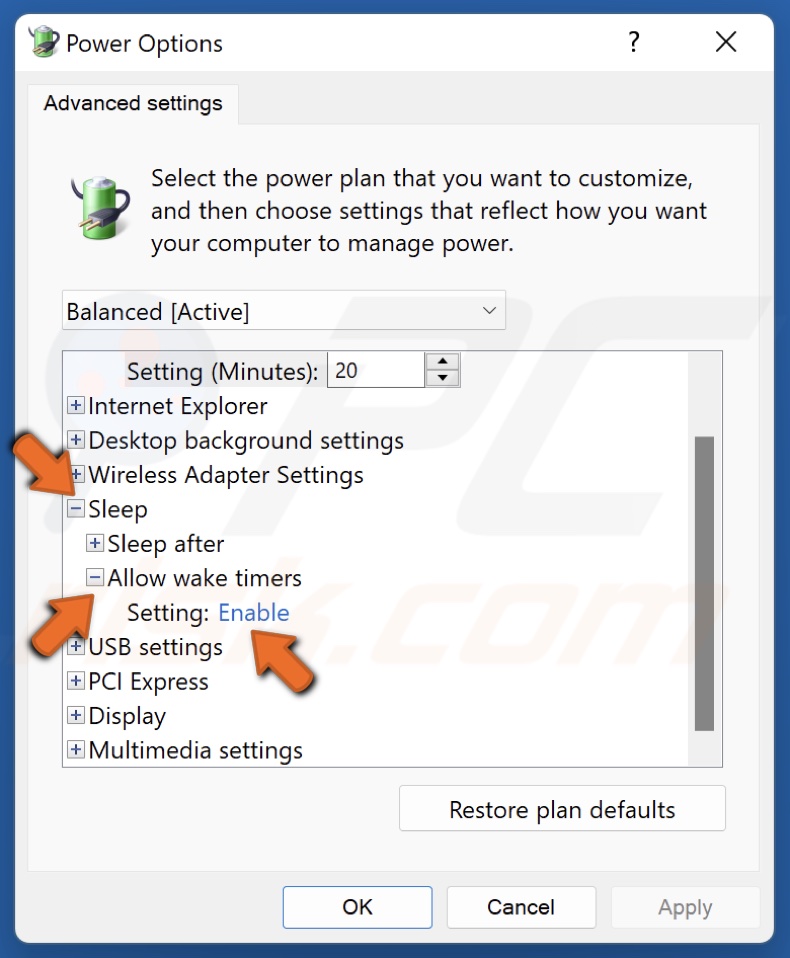This screenshot has width=790, height=958.
Task: Collapse the Allow wake timers setting
Action: point(95,578)
